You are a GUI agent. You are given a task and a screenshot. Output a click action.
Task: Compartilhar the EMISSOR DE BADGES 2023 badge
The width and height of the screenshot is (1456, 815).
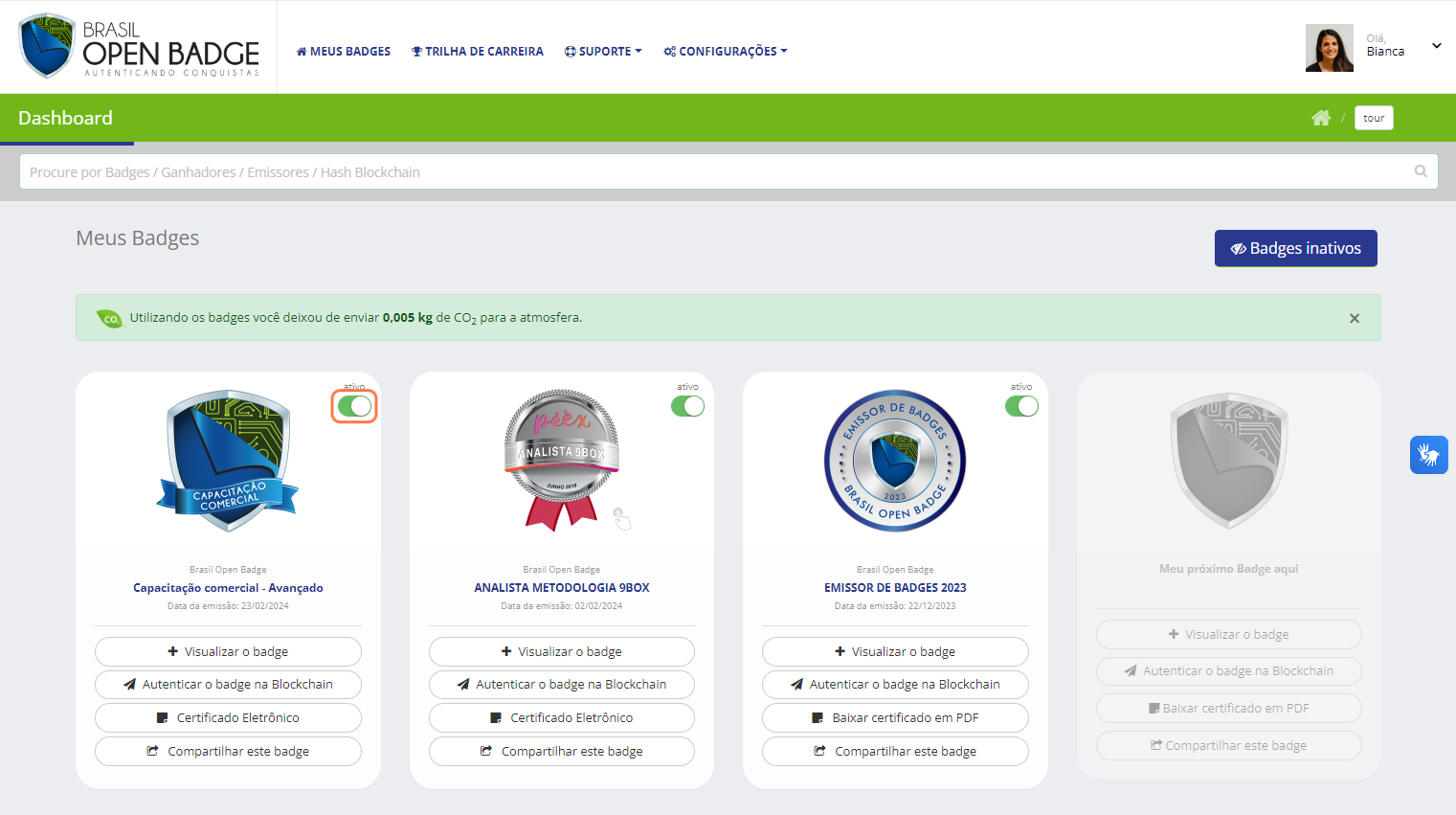895,751
